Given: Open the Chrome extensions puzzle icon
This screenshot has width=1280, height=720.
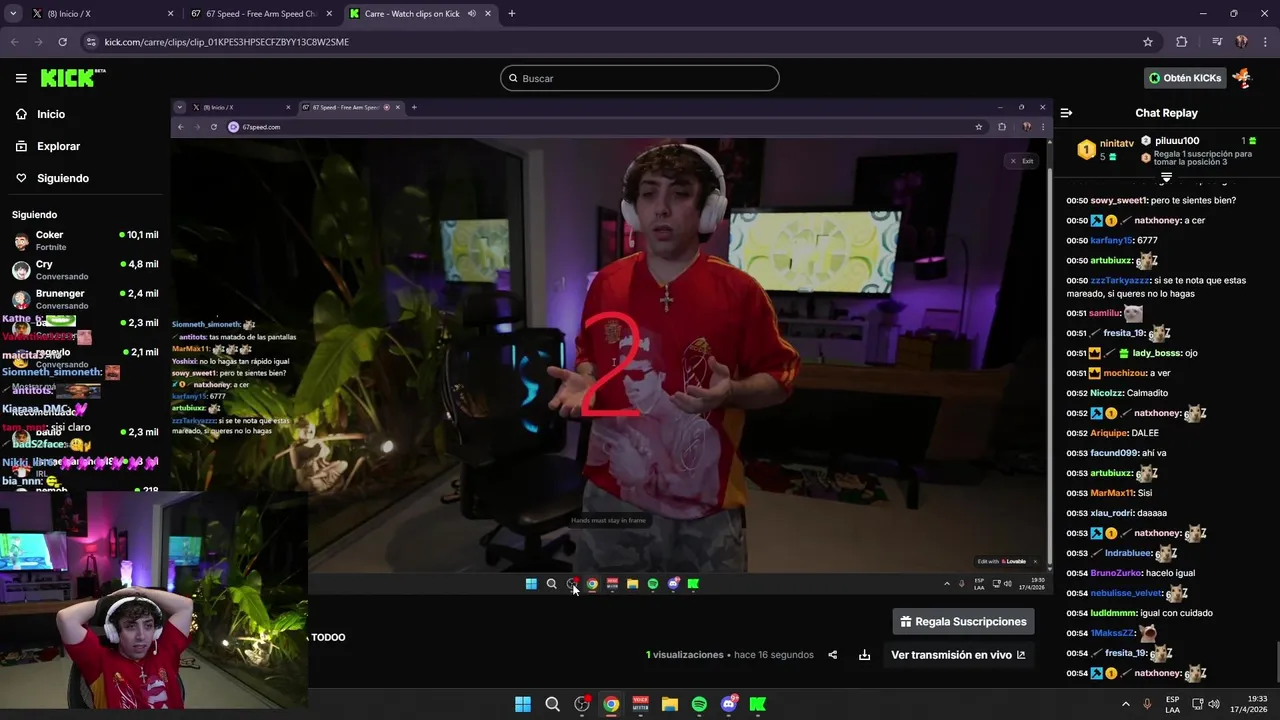Looking at the screenshot, I should coord(1182,42).
